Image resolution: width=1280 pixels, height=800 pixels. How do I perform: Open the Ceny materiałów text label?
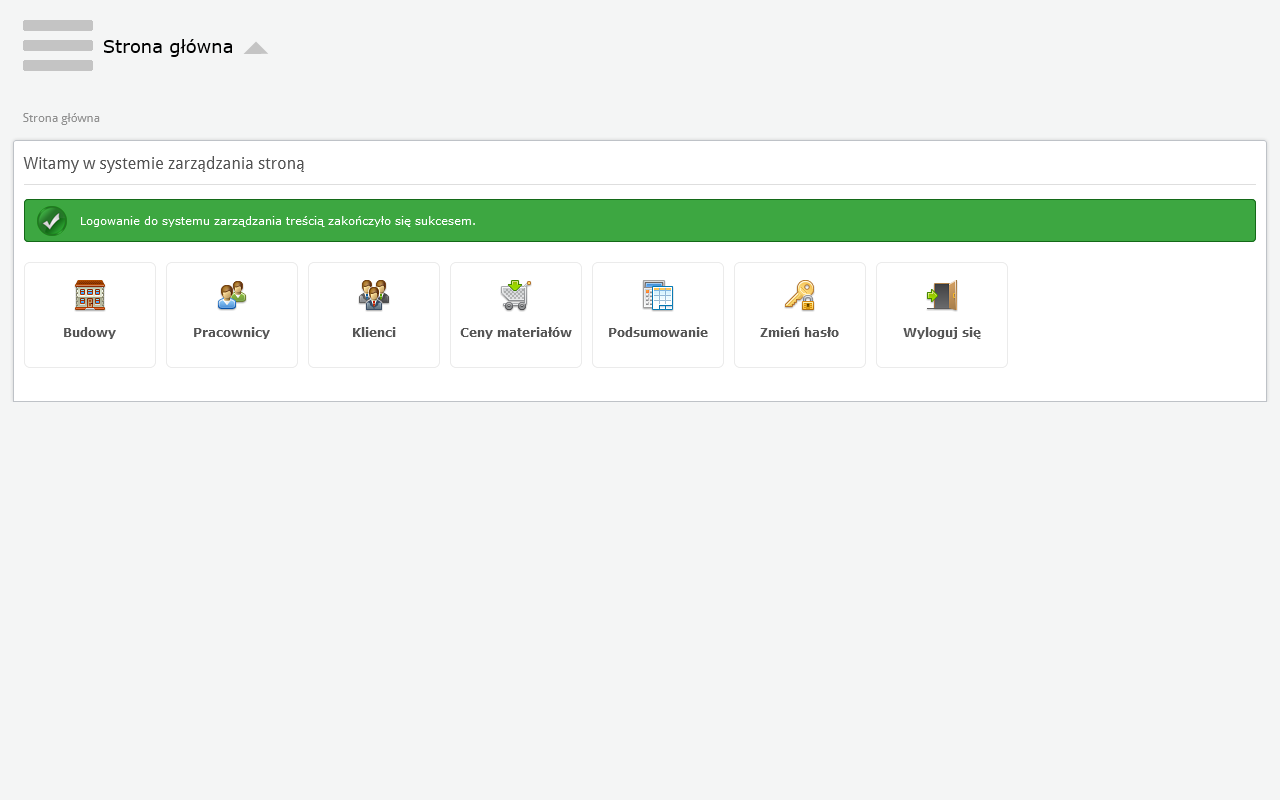(516, 333)
